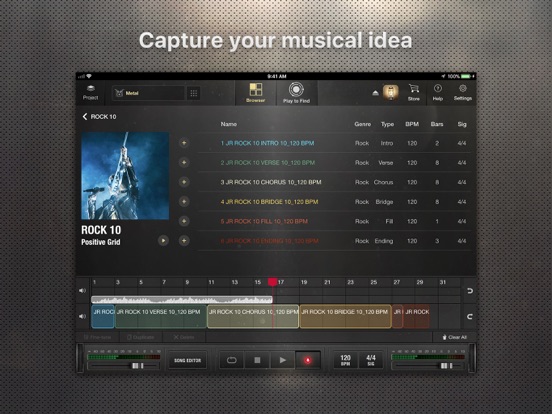Mute the top timeline track speaker
The image size is (552, 414).
(82, 290)
